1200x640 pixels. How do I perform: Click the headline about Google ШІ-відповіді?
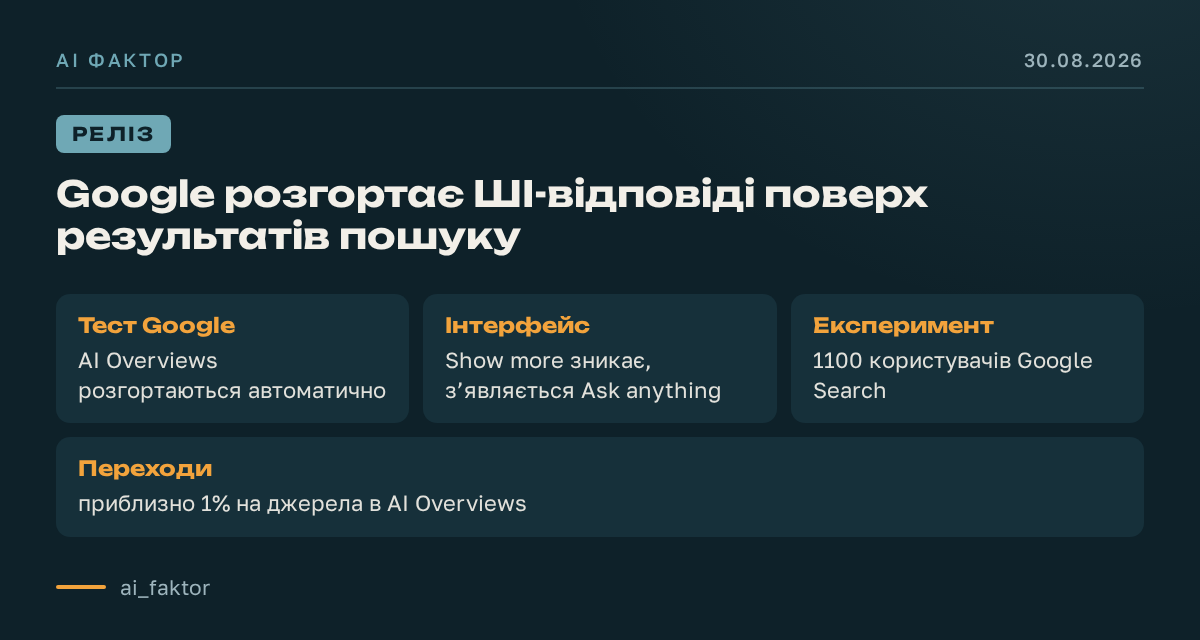point(493,216)
